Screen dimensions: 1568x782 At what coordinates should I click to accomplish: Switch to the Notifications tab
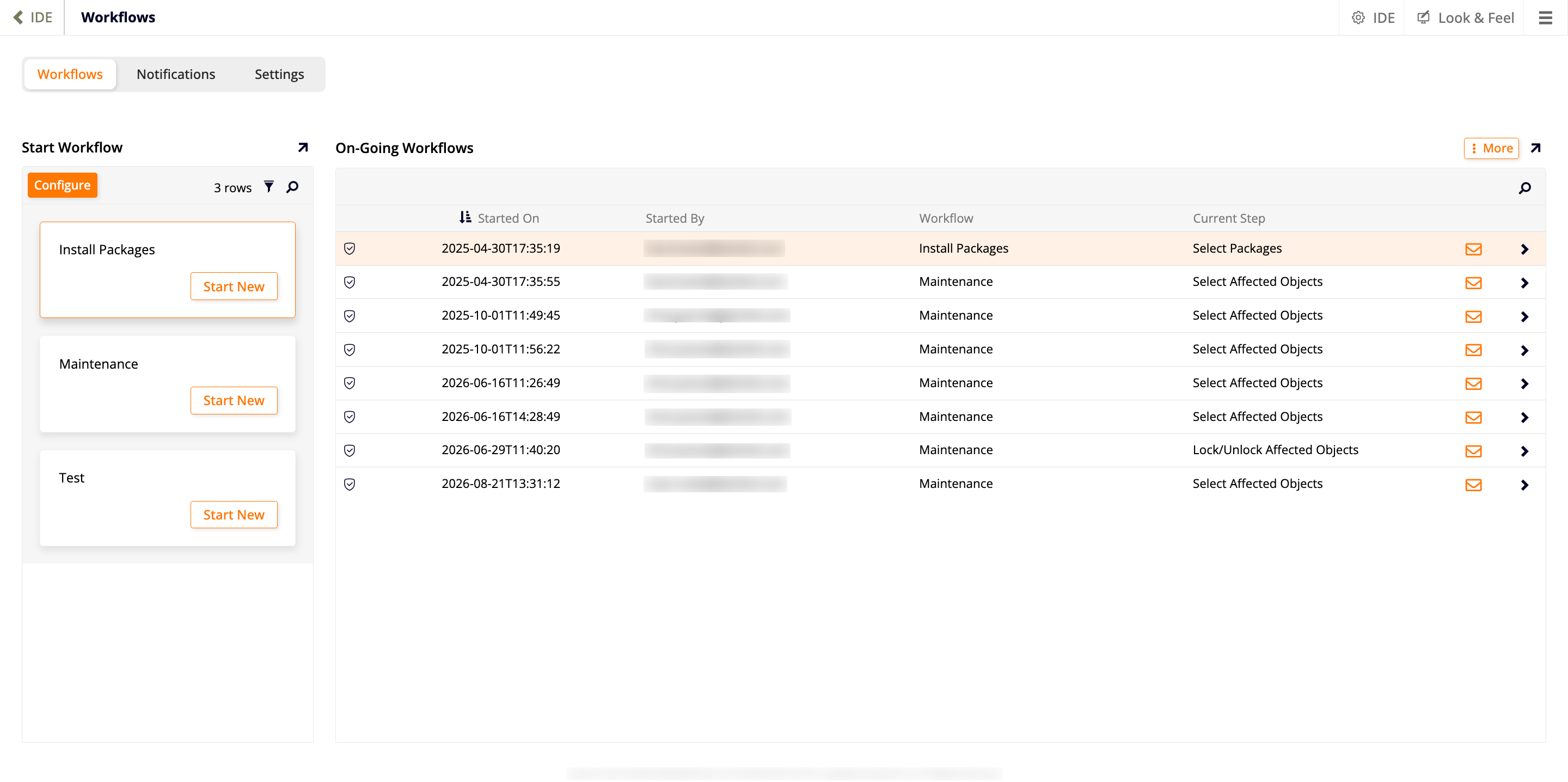176,74
